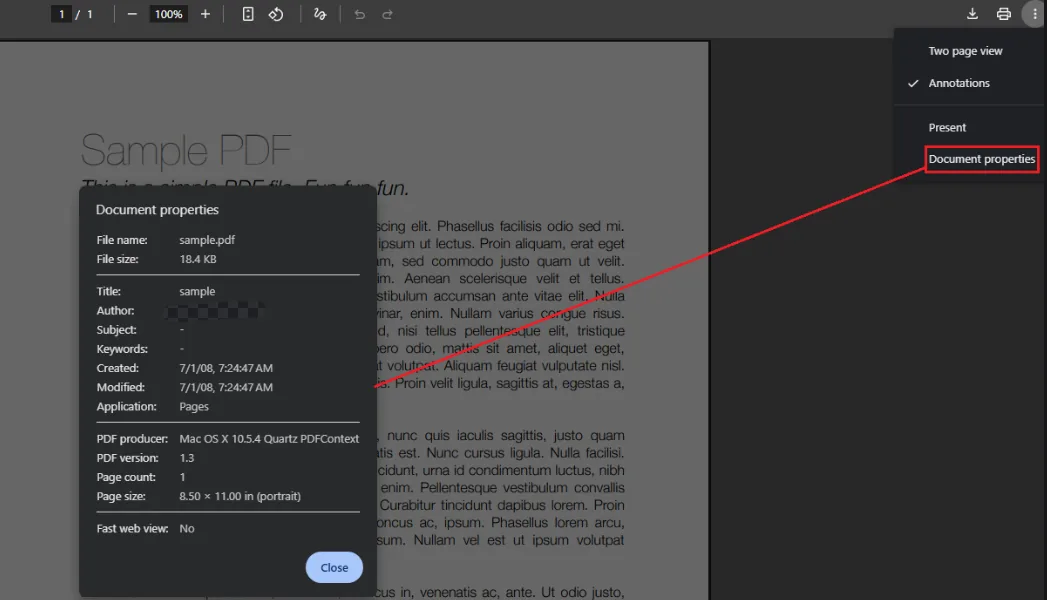Toggle the Annotations menu option

[x=959, y=83]
